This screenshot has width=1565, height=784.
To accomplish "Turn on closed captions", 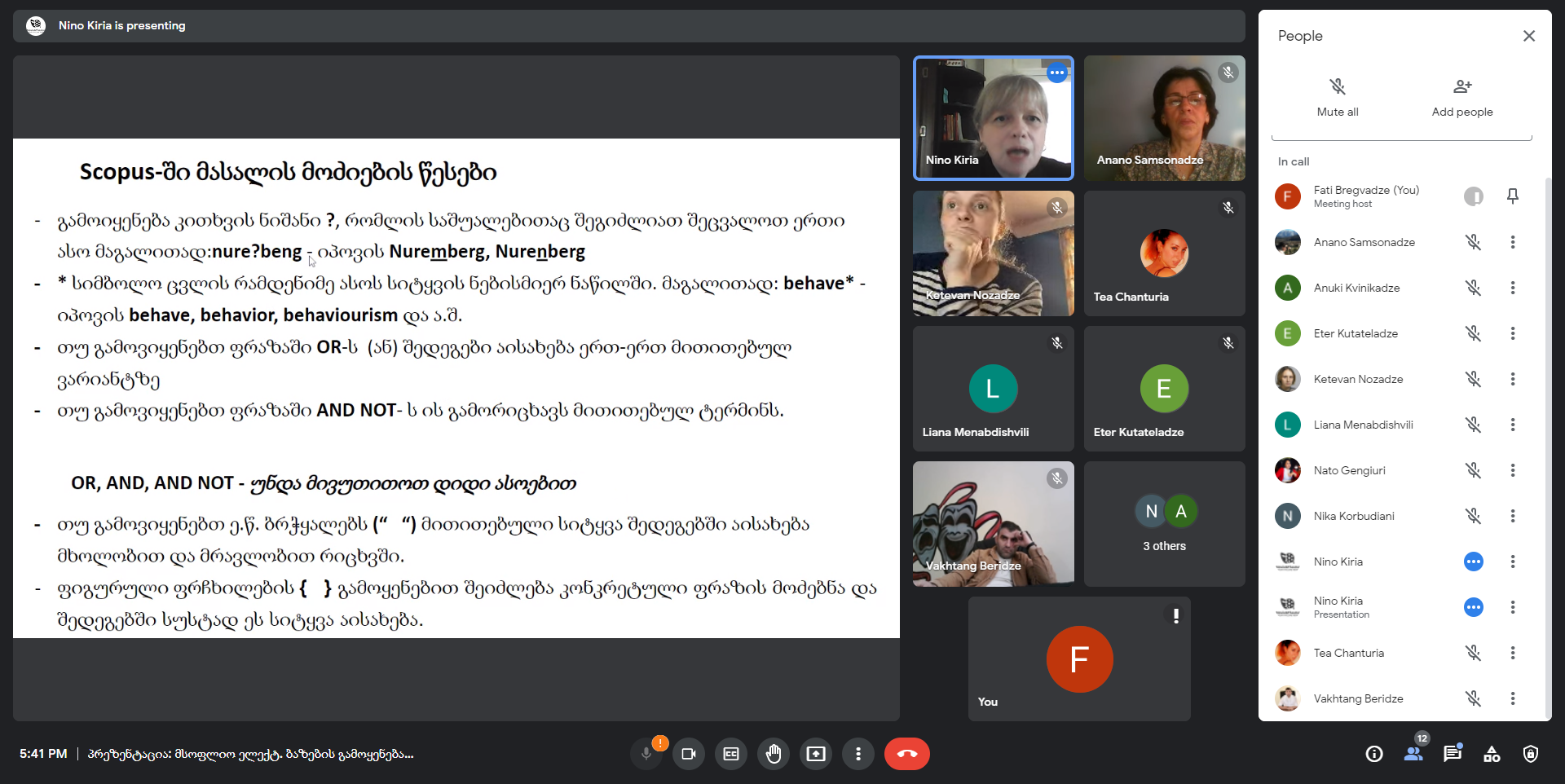I will pos(731,754).
